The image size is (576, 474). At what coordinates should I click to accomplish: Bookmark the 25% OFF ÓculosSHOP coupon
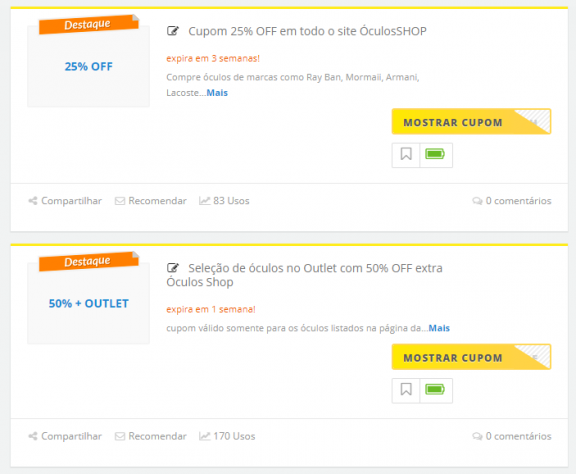point(406,155)
